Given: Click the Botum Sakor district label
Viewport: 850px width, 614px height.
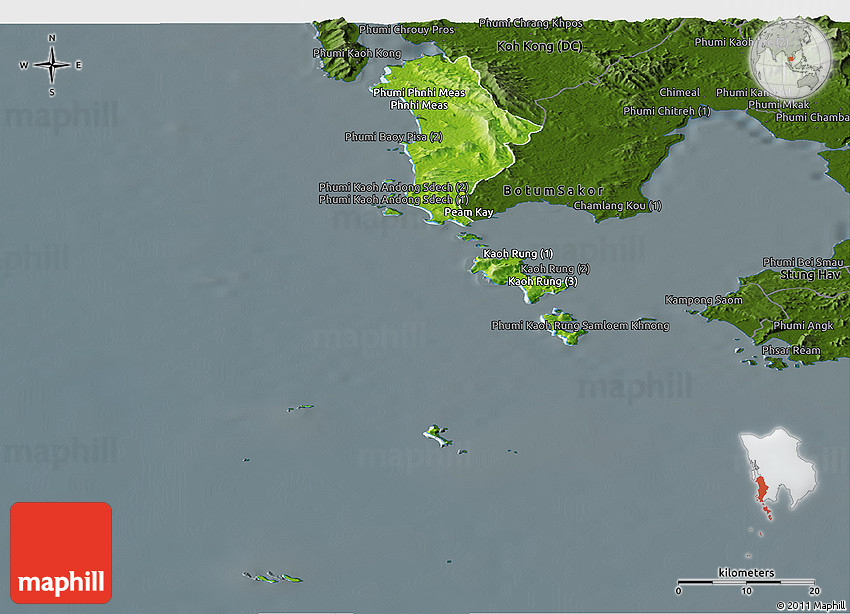Looking at the screenshot, I should coord(553,190).
